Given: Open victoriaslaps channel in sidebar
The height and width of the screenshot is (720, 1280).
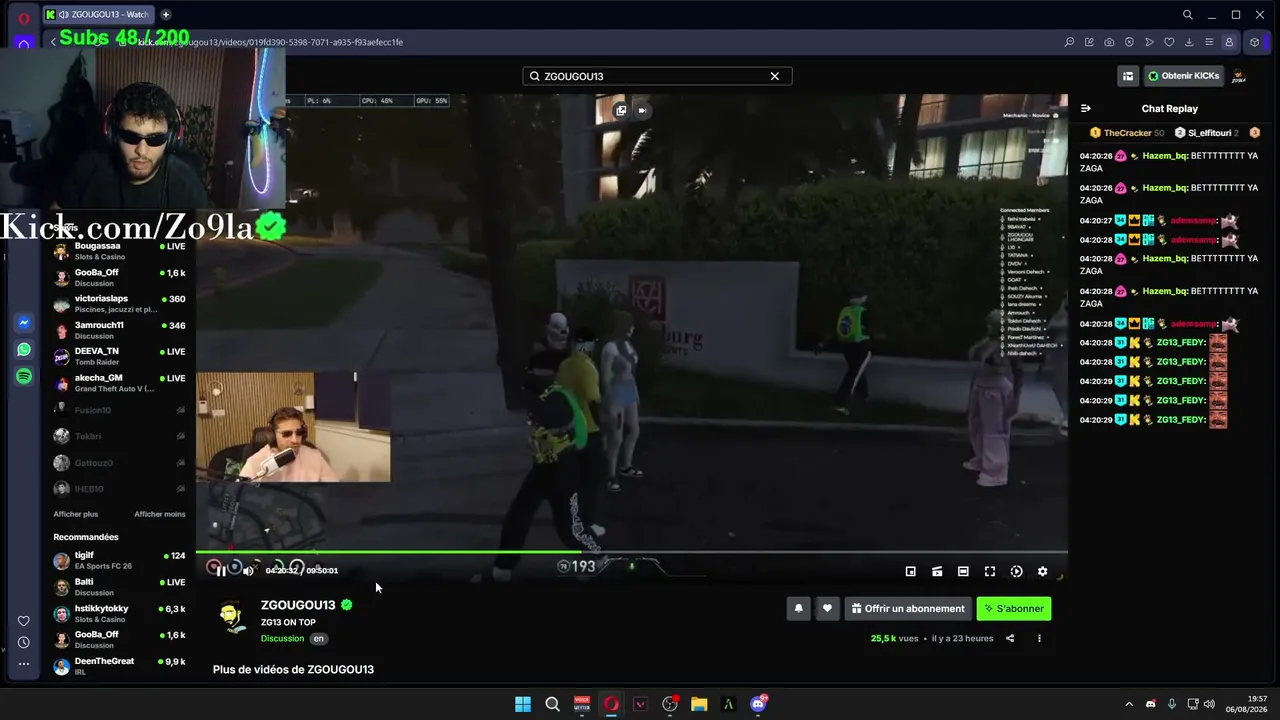Looking at the screenshot, I should [120, 304].
